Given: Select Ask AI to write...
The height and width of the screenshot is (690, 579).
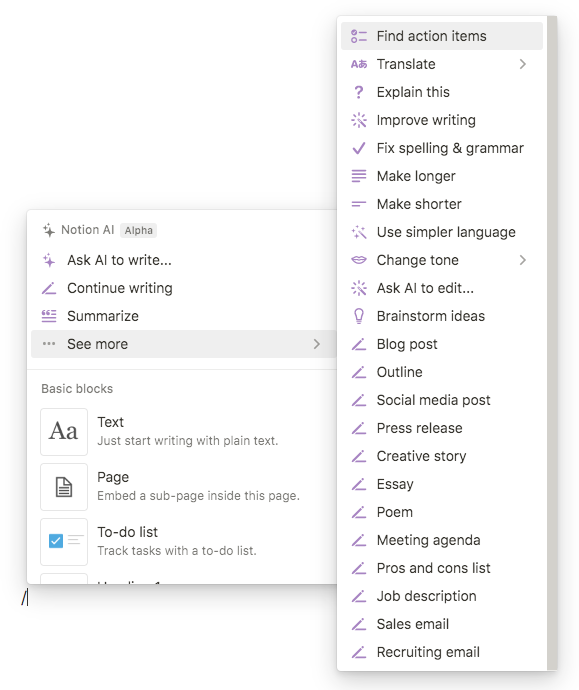Looking at the screenshot, I should (x=183, y=260).
